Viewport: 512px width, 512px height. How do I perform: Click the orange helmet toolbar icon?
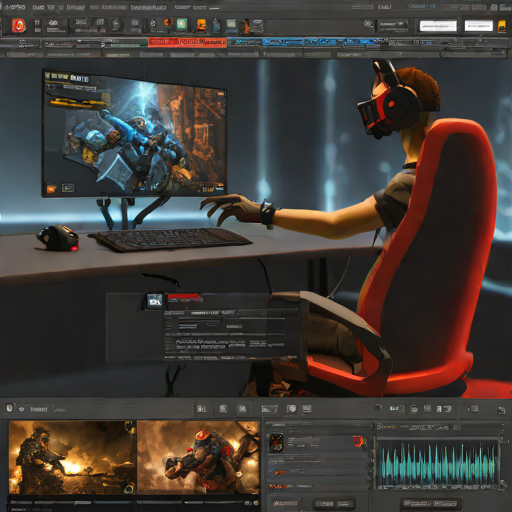201,25
